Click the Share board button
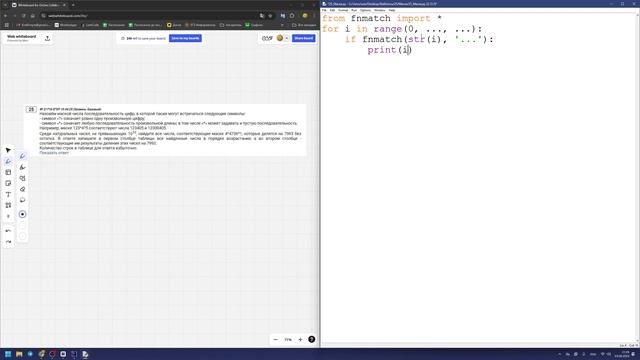Image resolution: width=640 pixels, height=360 pixels. [x=304, y=38]
